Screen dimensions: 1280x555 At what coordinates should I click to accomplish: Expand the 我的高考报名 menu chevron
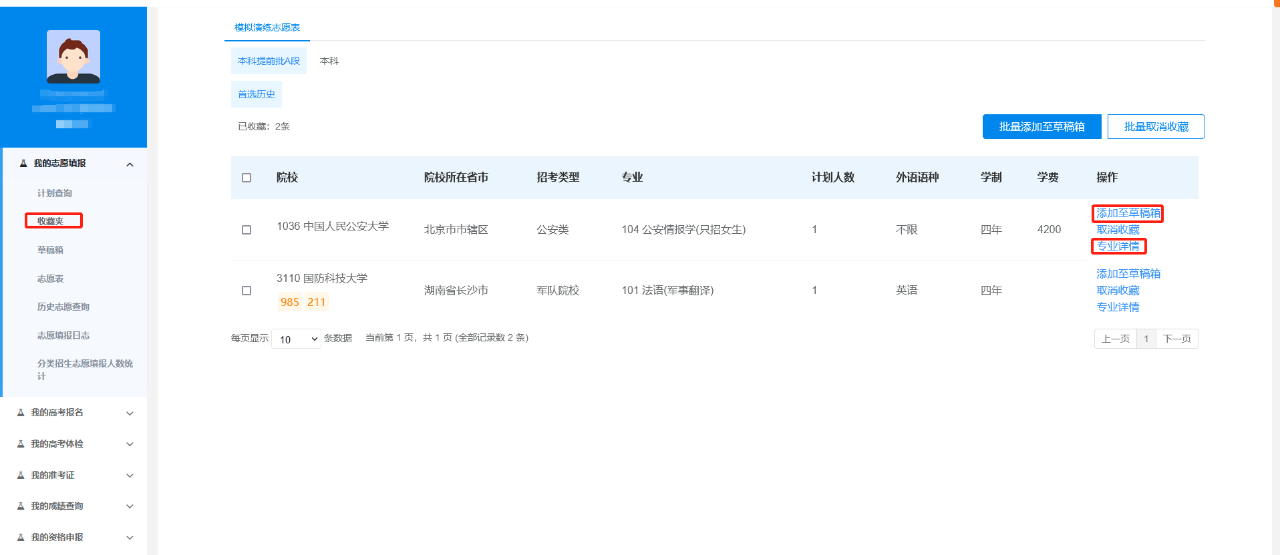[x=130, y=412]
